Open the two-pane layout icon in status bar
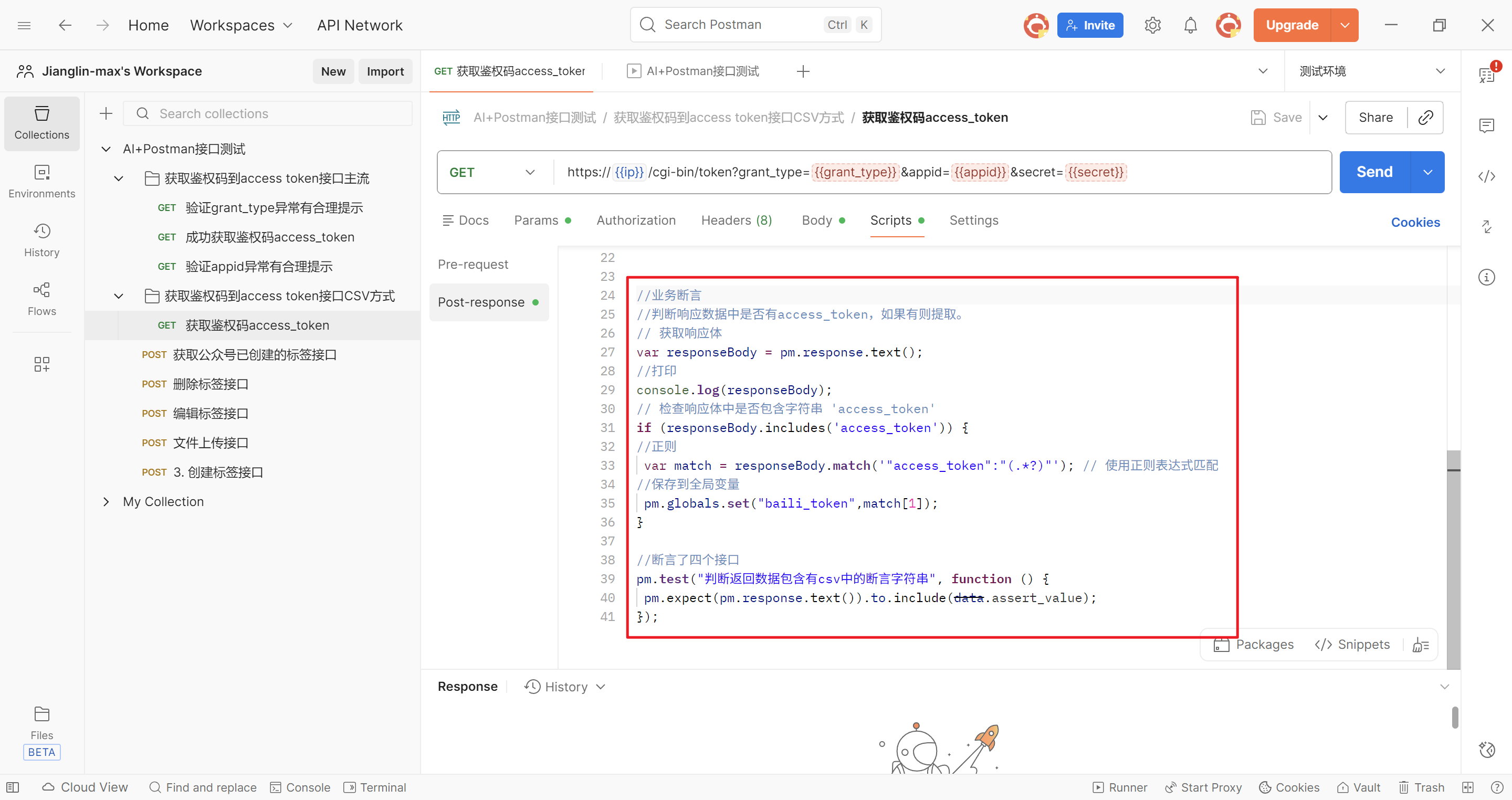The height and width of the screenshot is (800, 1512). [x=1467, y=787]
